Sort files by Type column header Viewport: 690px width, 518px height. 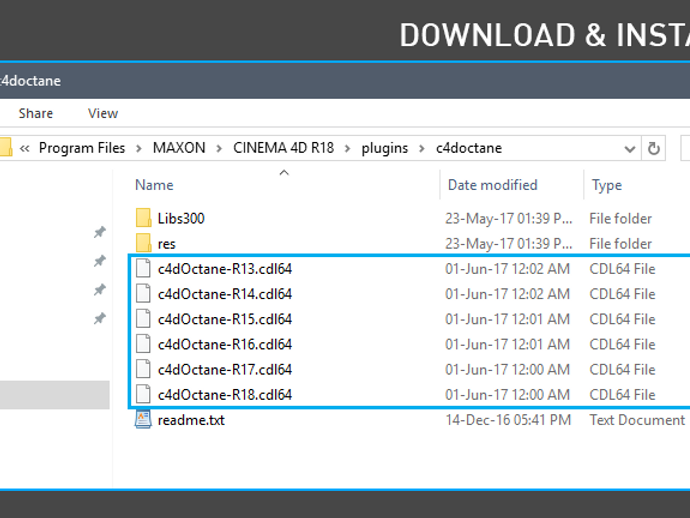click(606, 185)
